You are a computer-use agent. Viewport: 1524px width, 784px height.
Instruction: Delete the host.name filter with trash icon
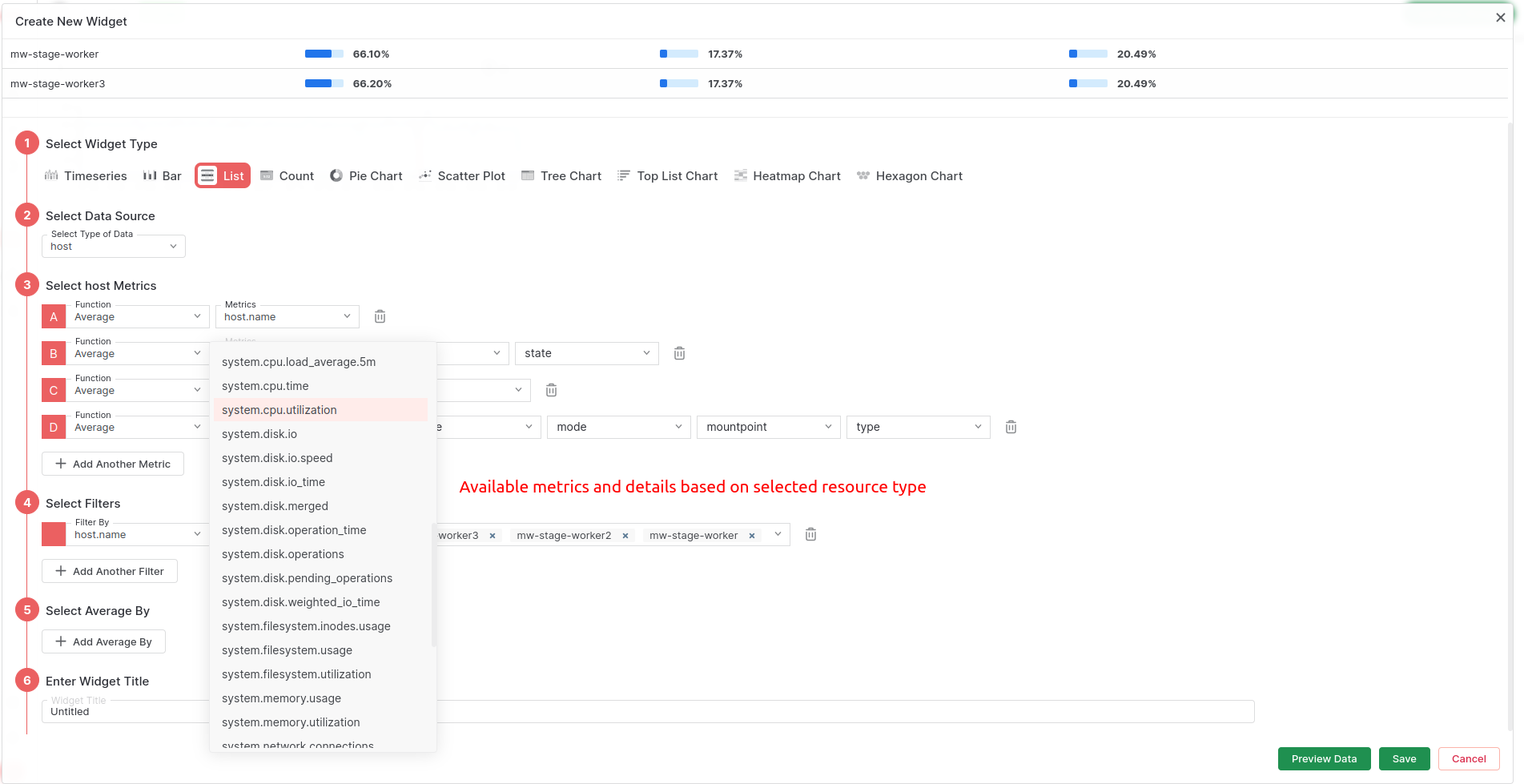tap(810, 534)
